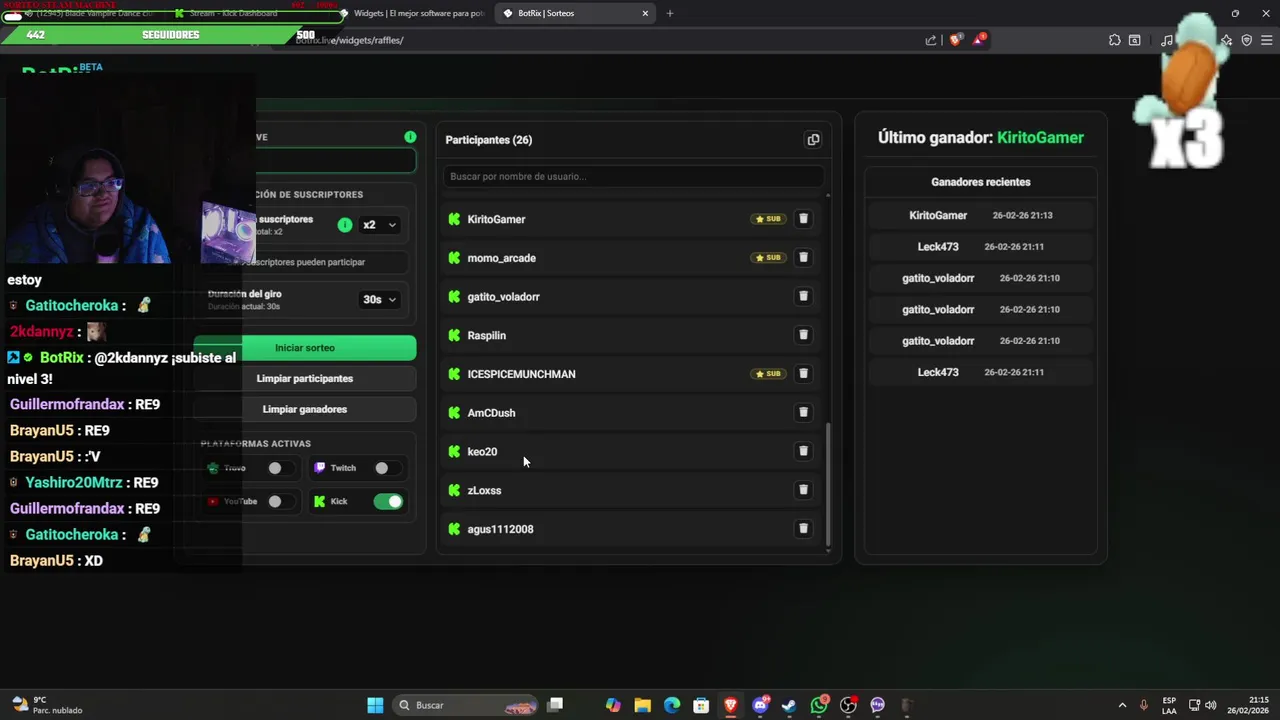Open Brave Leo AI sparkle icon
The width and height of the screenshot is (1280, 720).
pyautogui.click(x=1227, y=40)
